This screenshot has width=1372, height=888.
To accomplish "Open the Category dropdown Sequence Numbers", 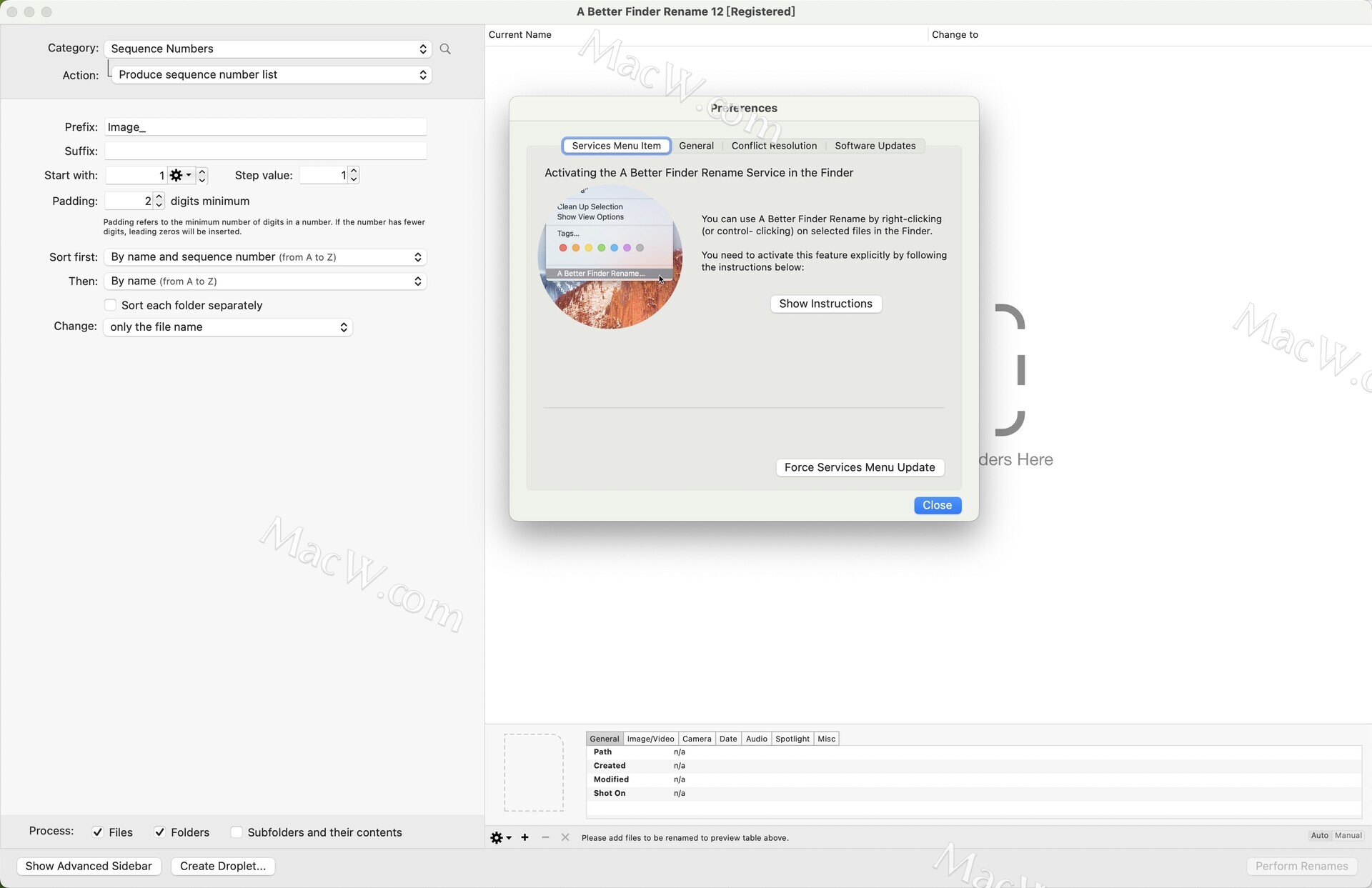I will [x=267, y=49].
